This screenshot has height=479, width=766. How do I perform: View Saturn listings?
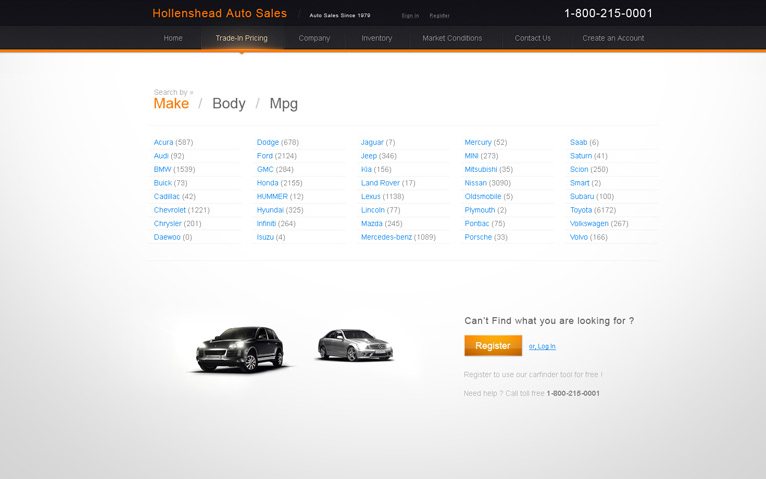[x=581, y=156]
